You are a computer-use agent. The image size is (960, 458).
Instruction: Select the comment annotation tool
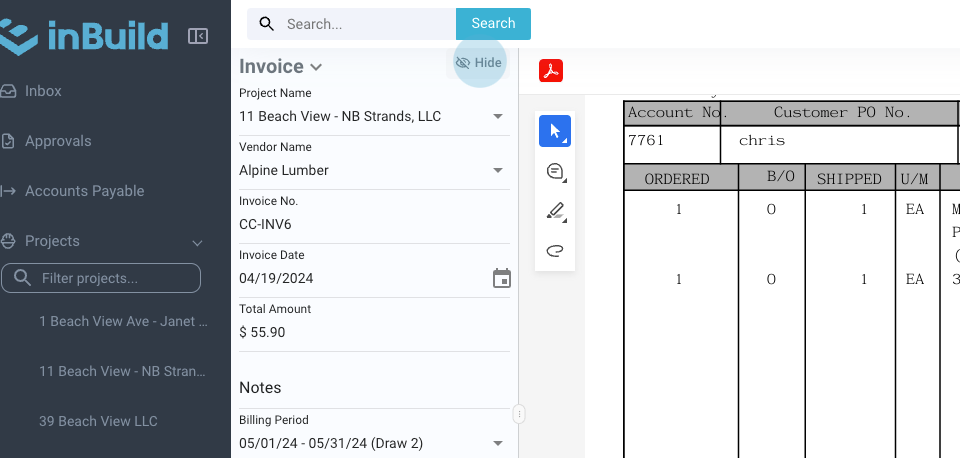[x=555, y=172]
